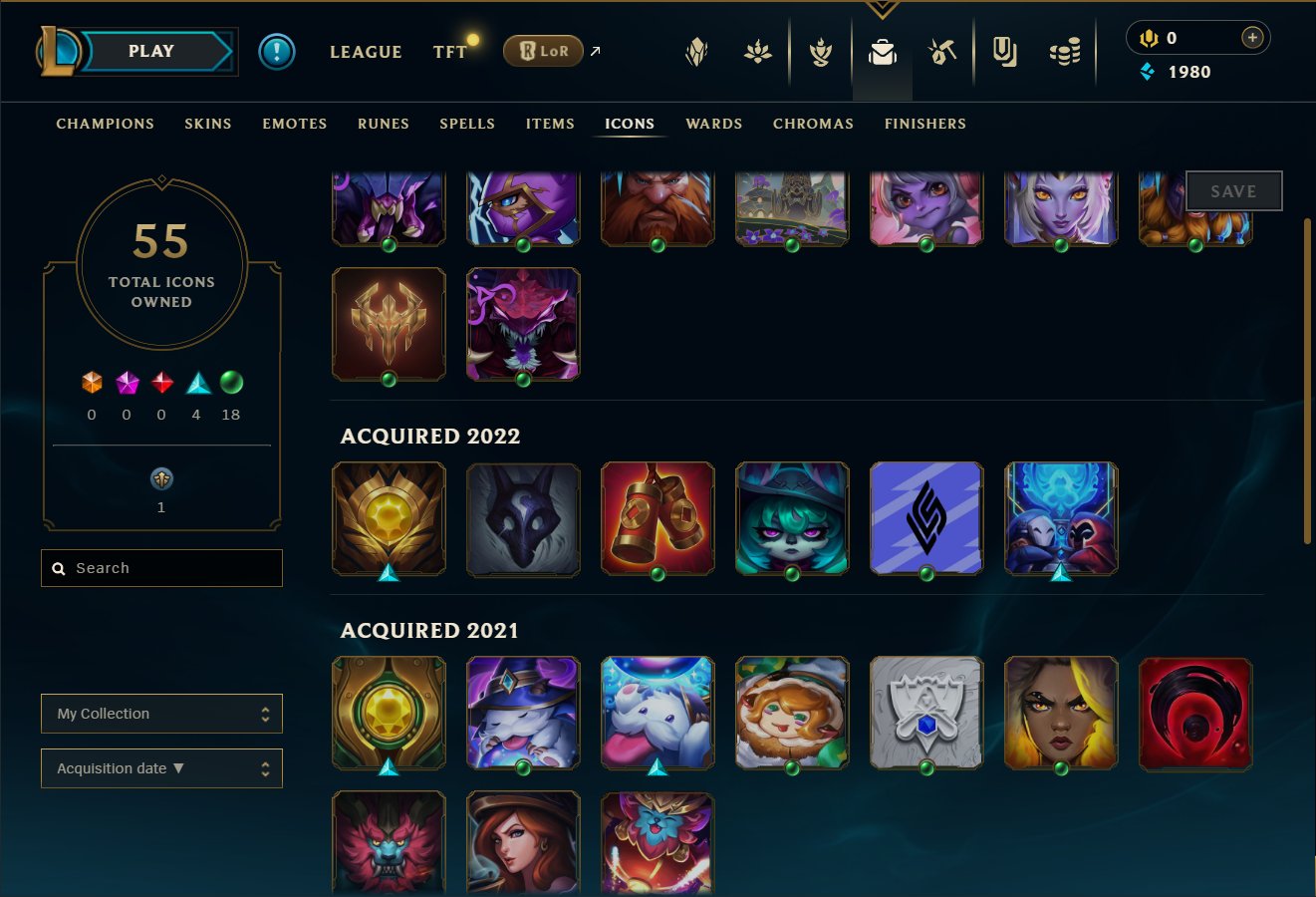
Task: Open the Loot hammer icon
Action: tap(942, 52)
